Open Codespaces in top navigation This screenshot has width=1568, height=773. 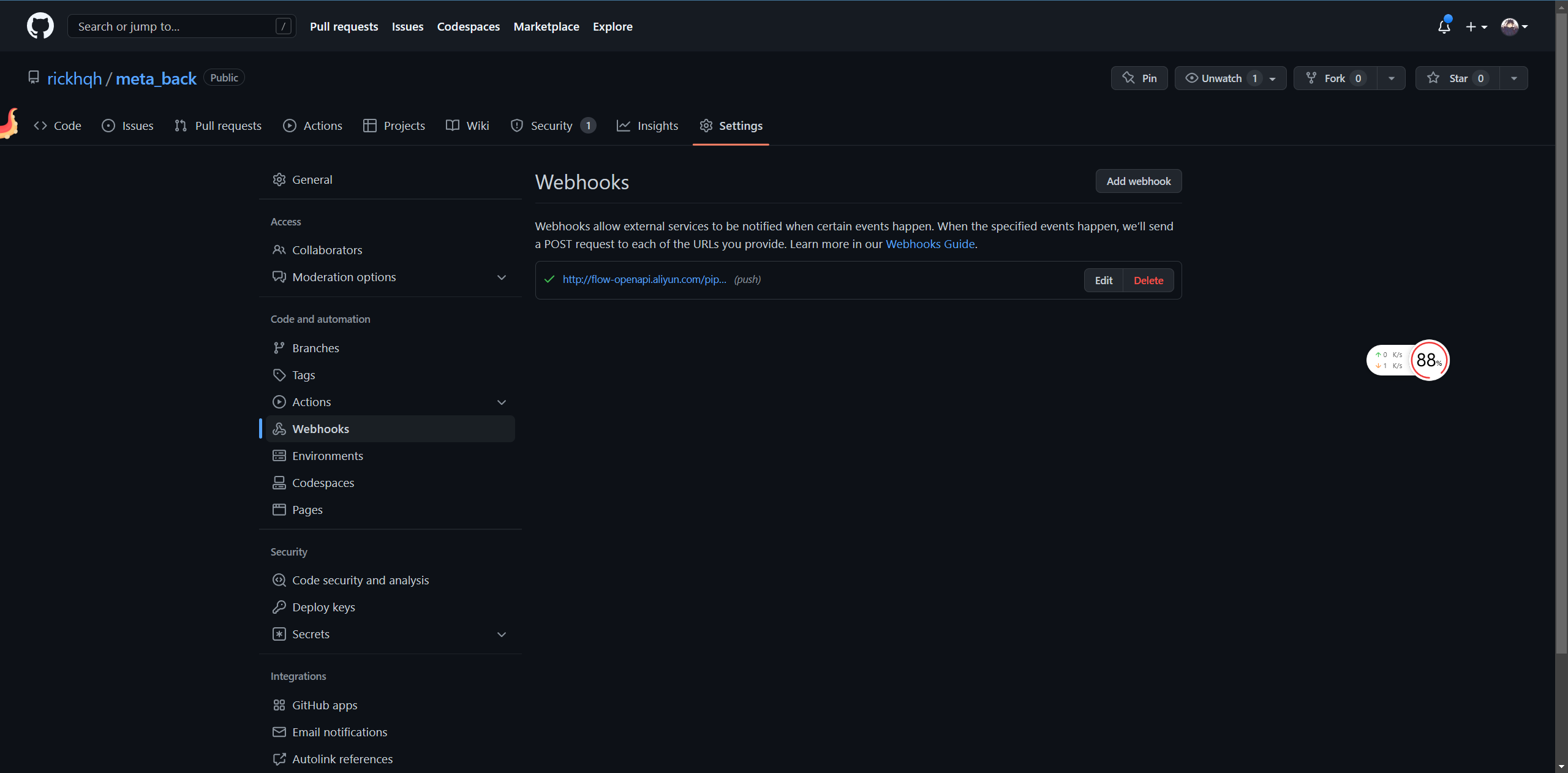(469, 26)
